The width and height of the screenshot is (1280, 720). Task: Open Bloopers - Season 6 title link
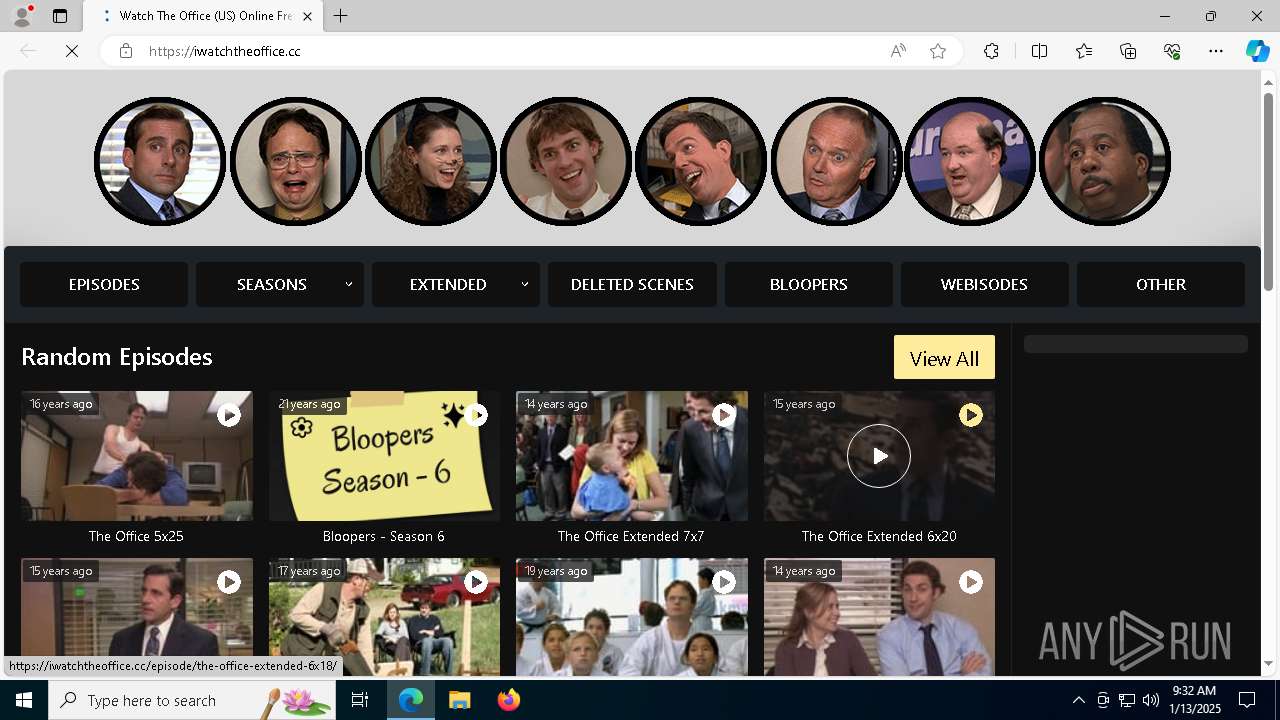click(384, 536)
